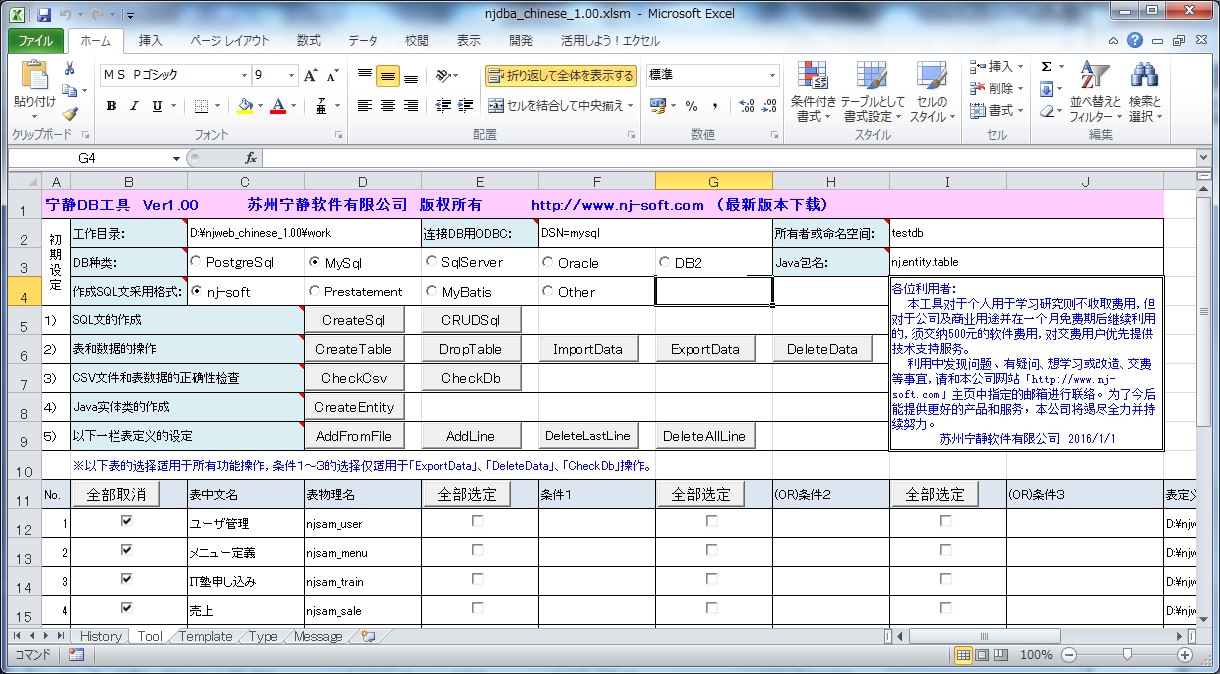Switch to the History sheet tab
This screenshot has width=1220, height=674.
coord(100,636)
